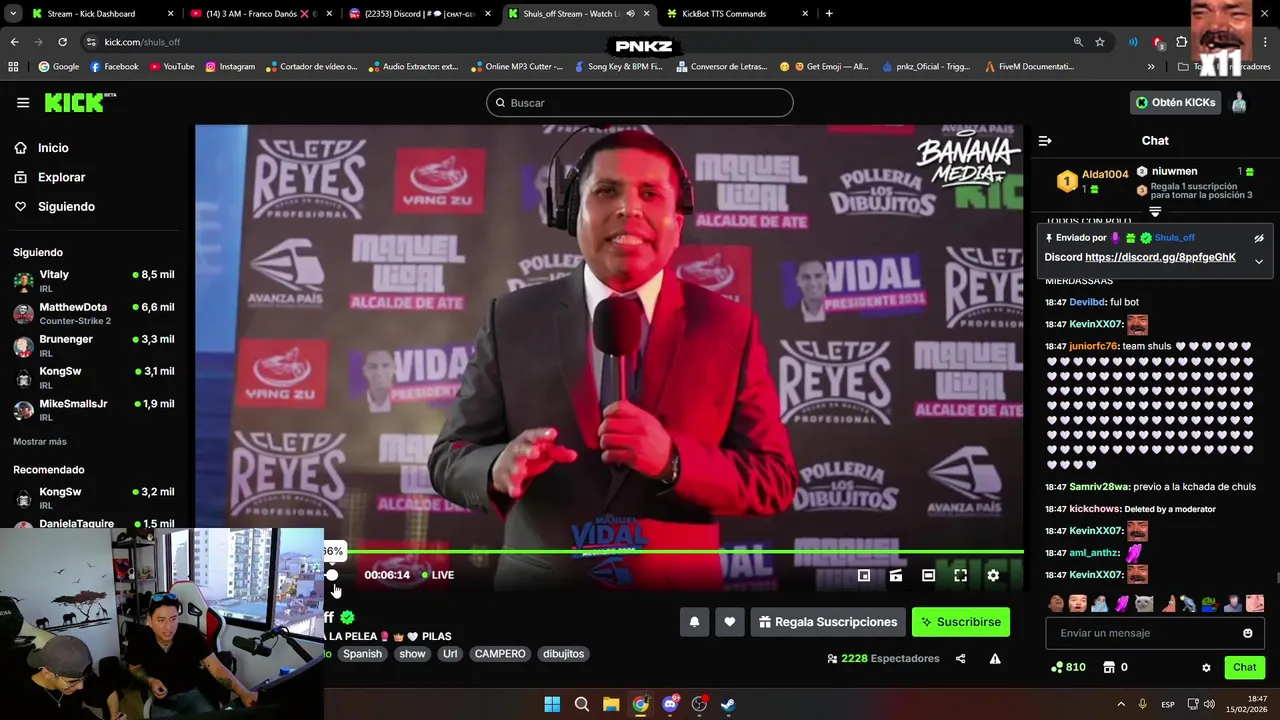Open MikeSmallsJr's channel in followed list
1280x720 pixels.
(x=94, y=410)
